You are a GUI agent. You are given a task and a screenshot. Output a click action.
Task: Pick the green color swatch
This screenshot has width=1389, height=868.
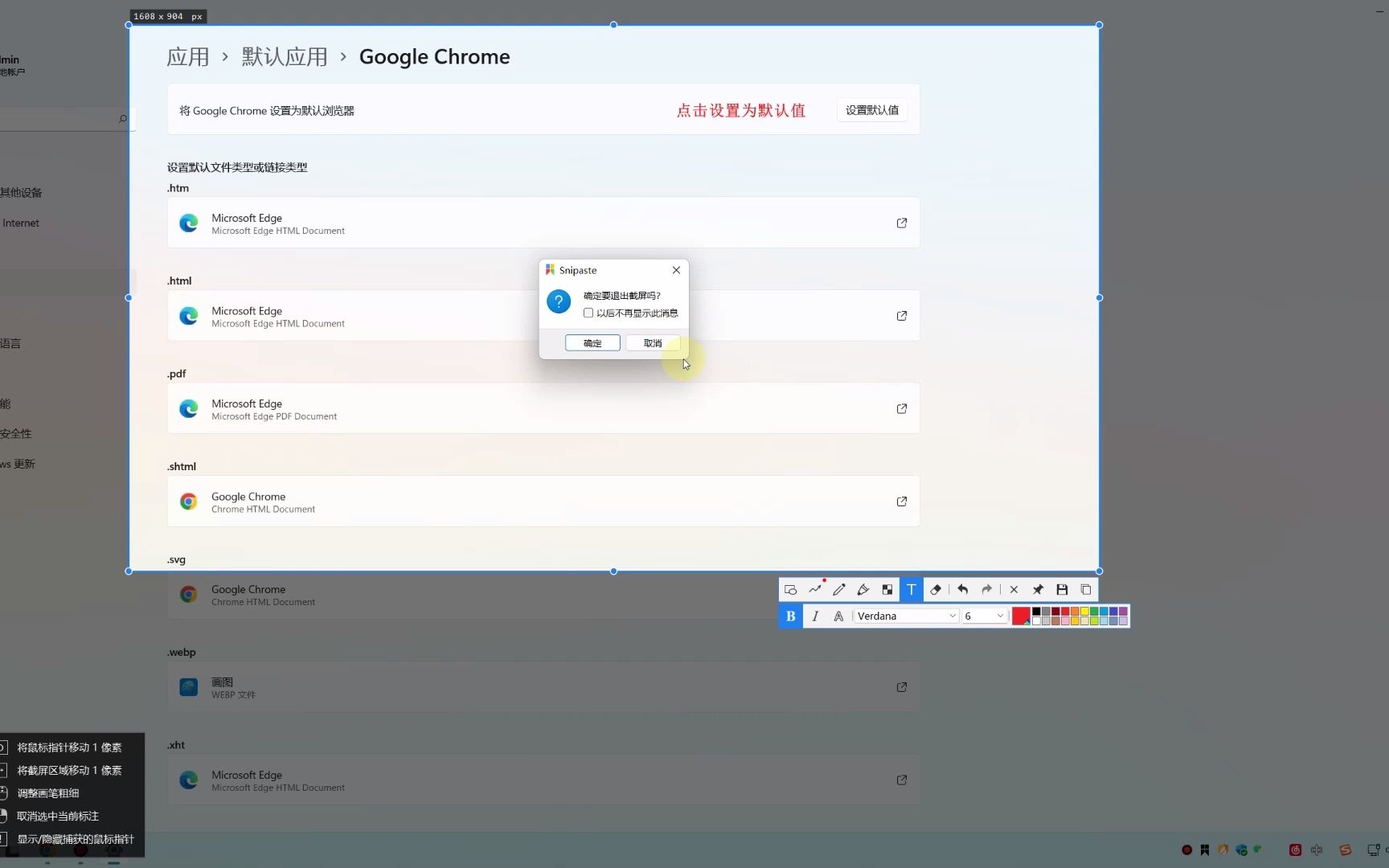(x=1094, y=612)
